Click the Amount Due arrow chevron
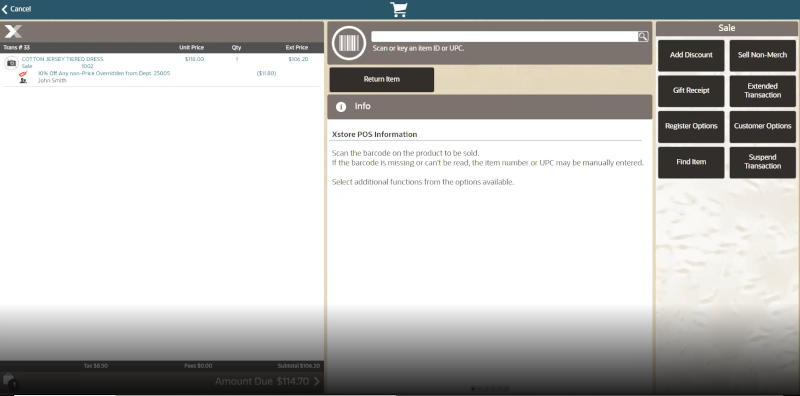 (x=317, y=381)
